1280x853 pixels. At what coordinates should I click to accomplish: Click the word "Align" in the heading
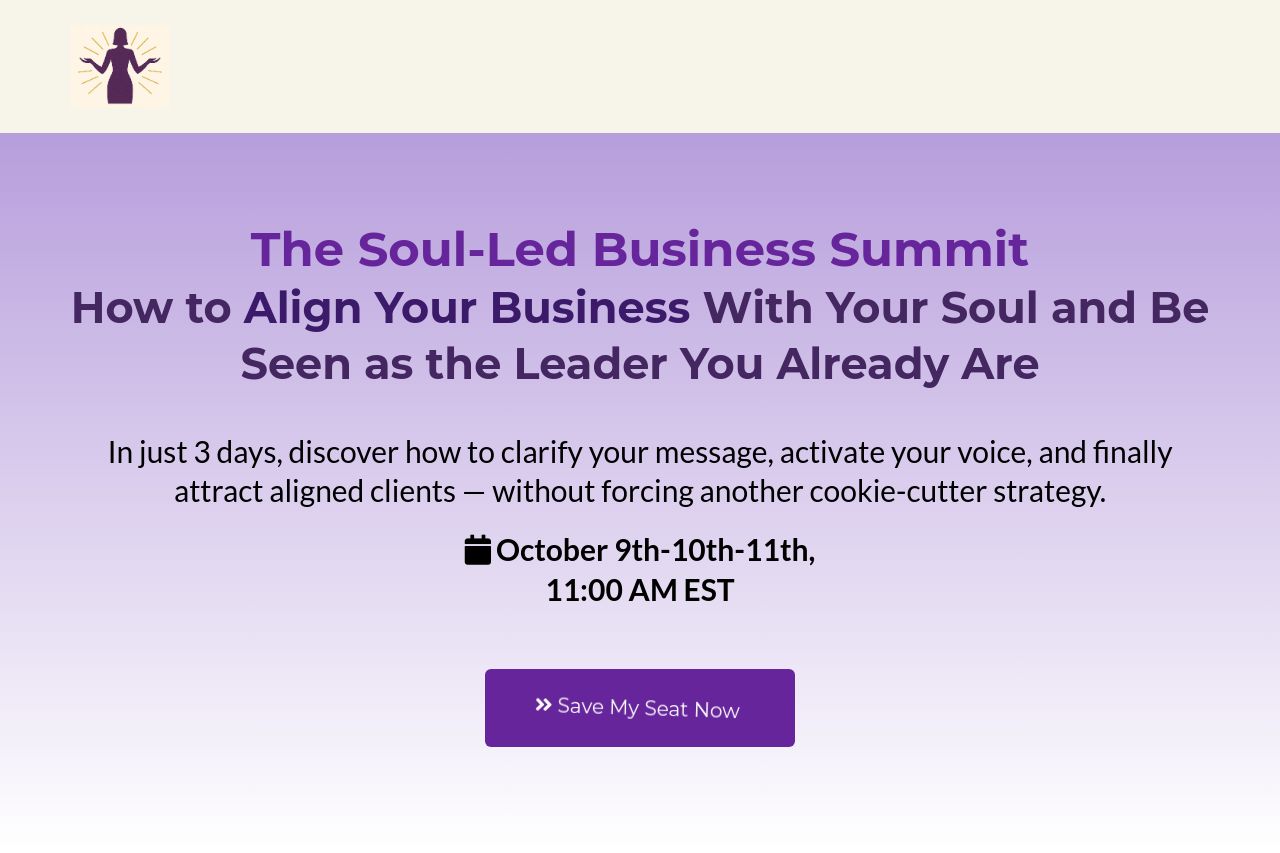[302, 308]
